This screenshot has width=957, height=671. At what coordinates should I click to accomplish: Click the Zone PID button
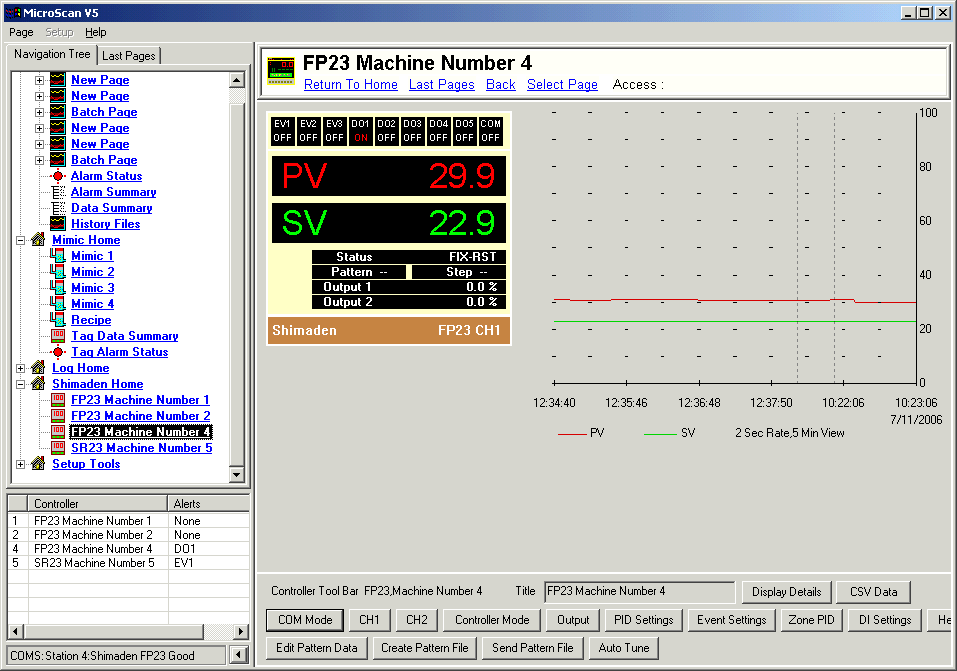pyautogui.click(x=811, y=620)
